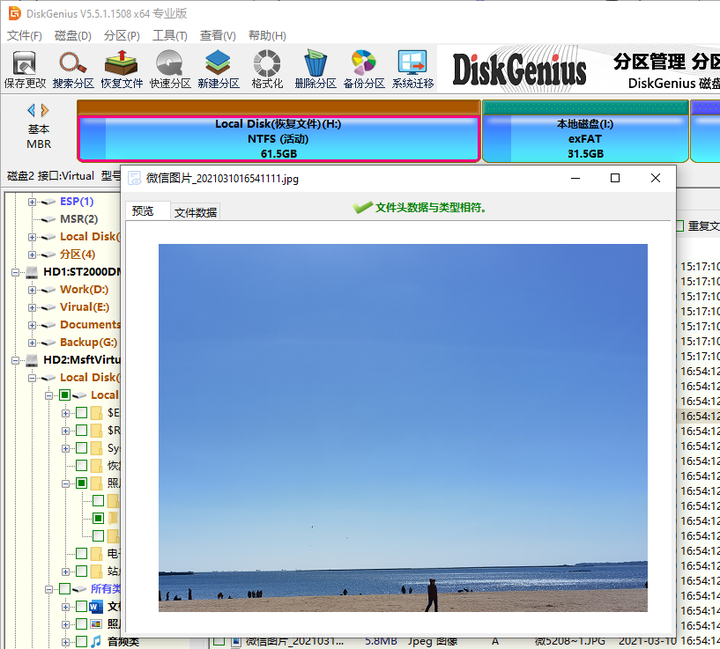The image size is (720, 649).
Task: Toggle checkbox for the 照 folder
Action: point(81,483)
